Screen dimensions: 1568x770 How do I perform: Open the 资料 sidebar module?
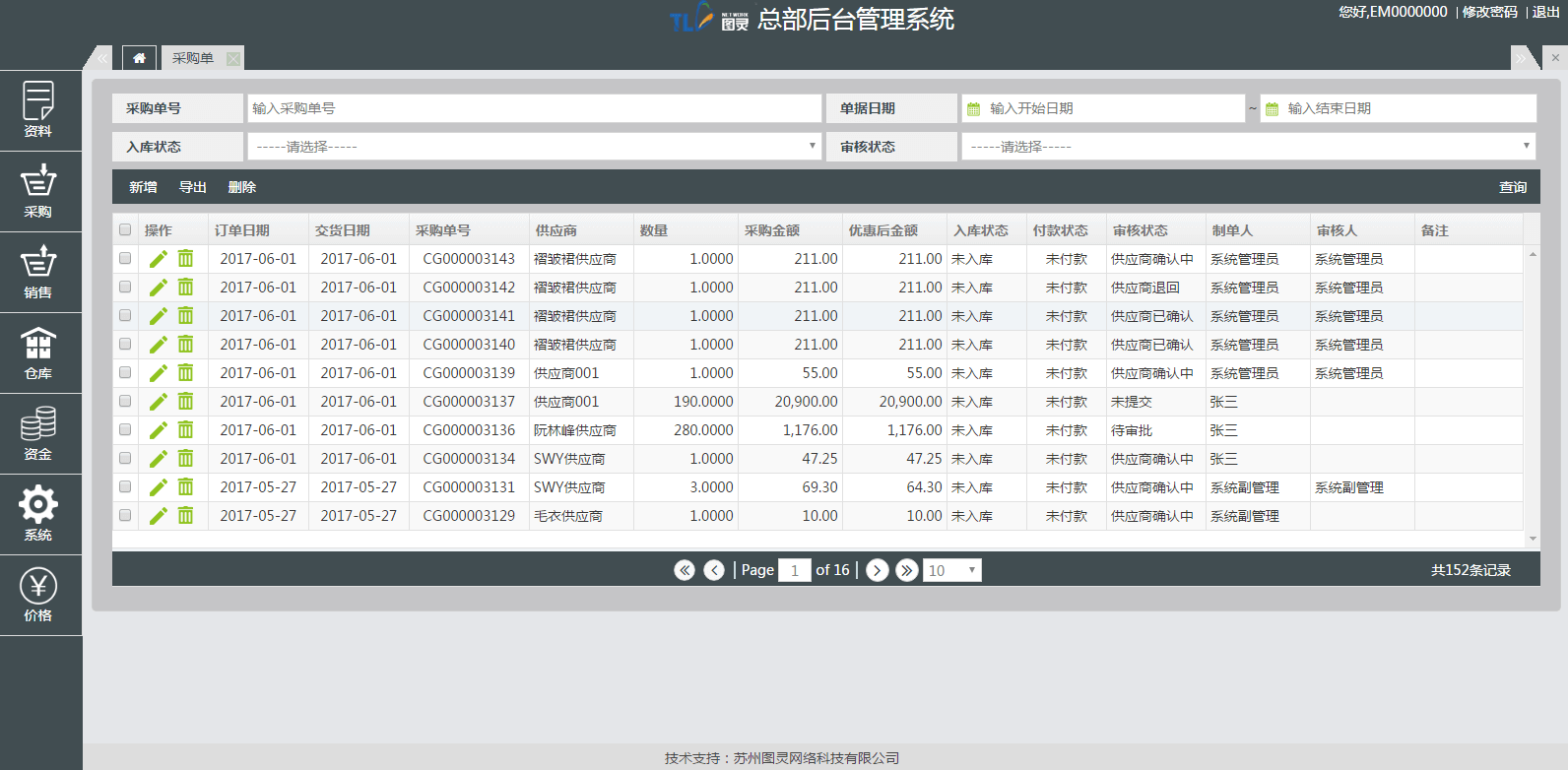click(x=38, y=109)
